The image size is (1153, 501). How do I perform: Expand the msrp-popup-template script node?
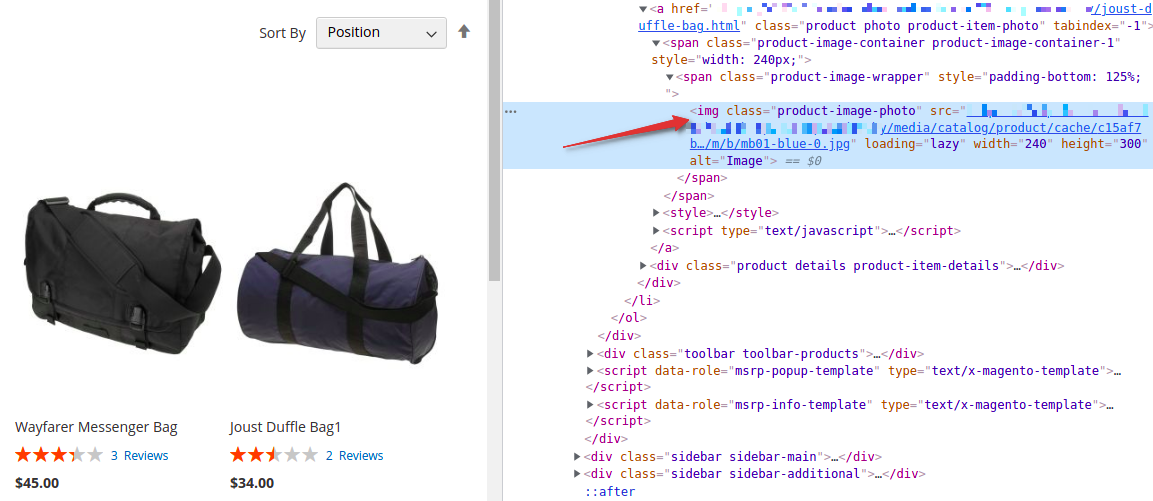590,370
